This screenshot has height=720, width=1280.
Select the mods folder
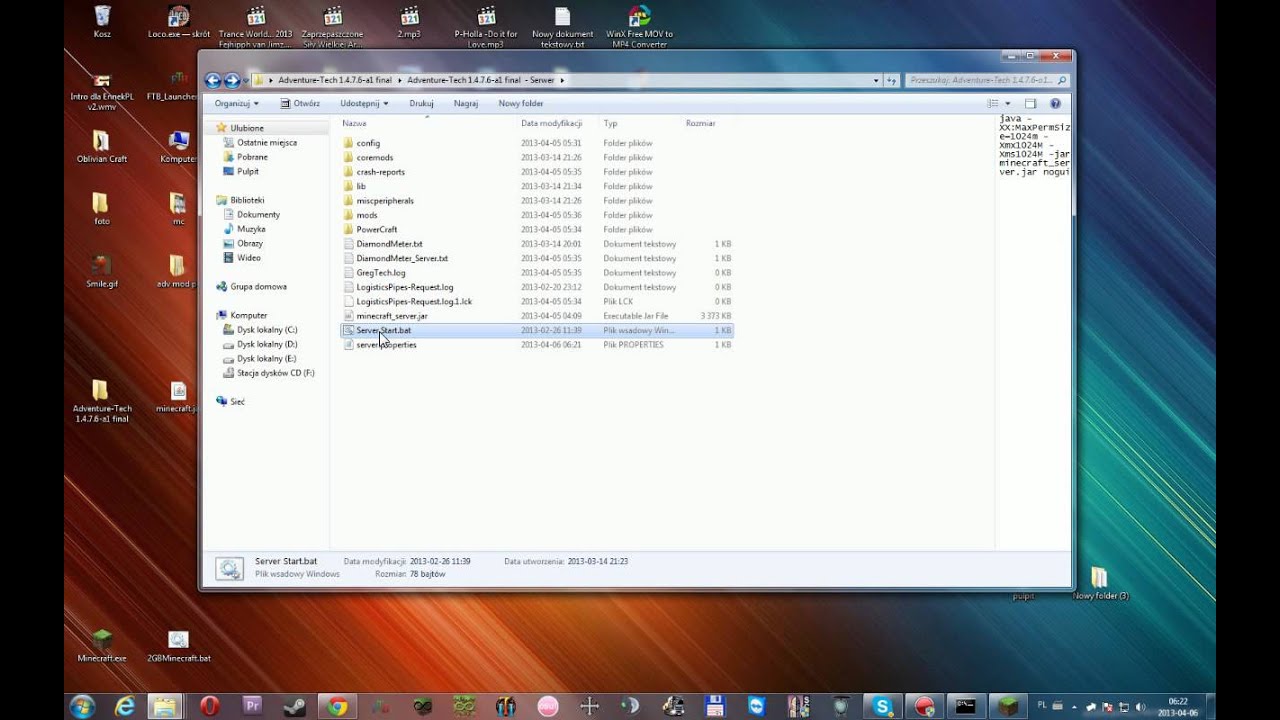tap(367, 215)
